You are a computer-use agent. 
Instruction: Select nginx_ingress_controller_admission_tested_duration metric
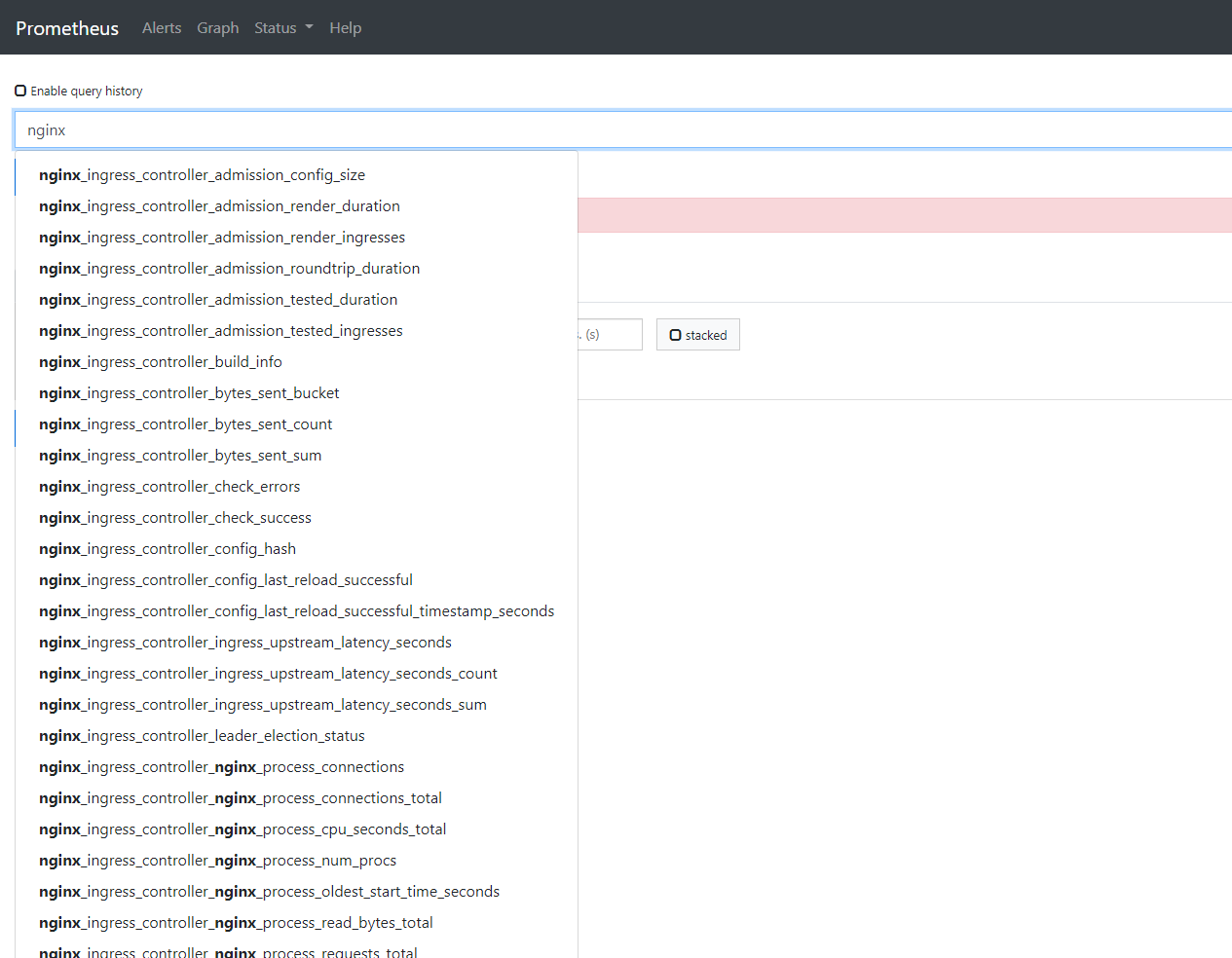[297, 300]
